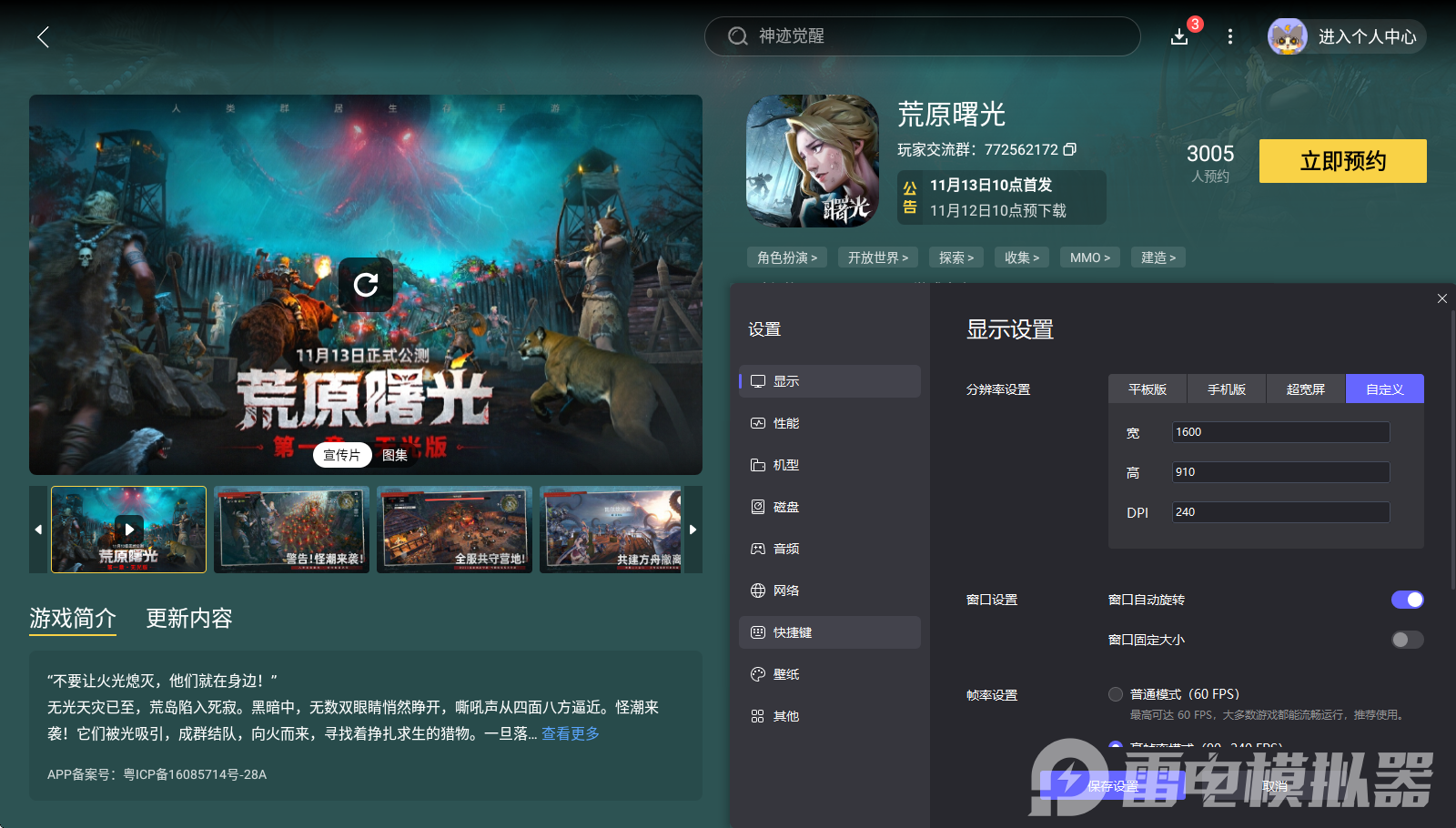The image size is (1456, 828).
Task: Open the 建造 tag
Action: pos(1158,257)
